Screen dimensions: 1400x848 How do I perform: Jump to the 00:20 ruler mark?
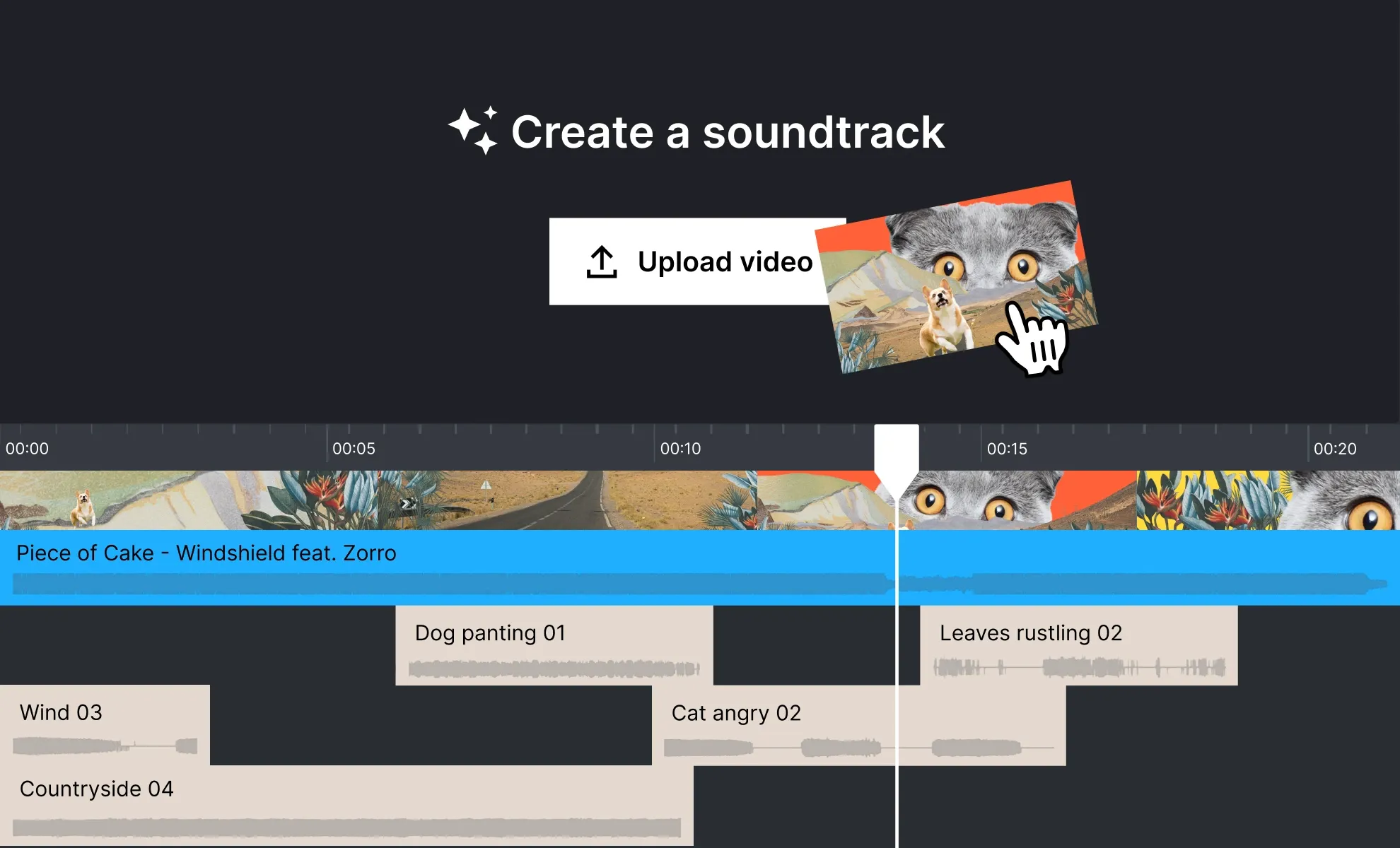point(1334,449)
